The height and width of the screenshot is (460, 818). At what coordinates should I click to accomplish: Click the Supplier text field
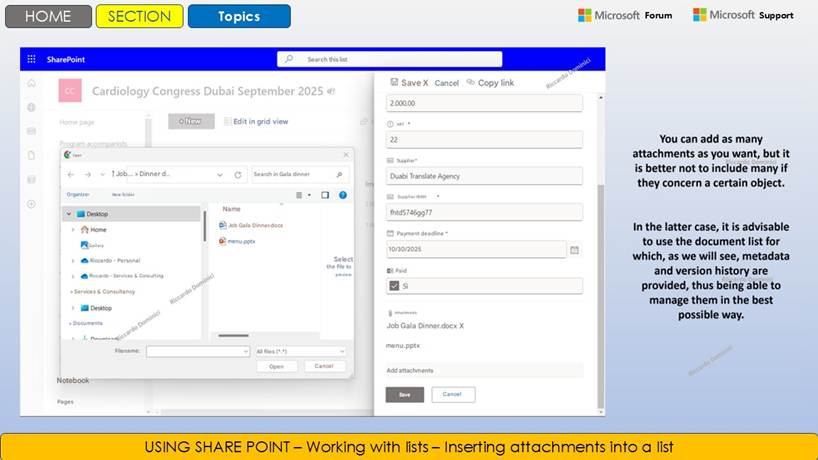[x=483, y=176]
